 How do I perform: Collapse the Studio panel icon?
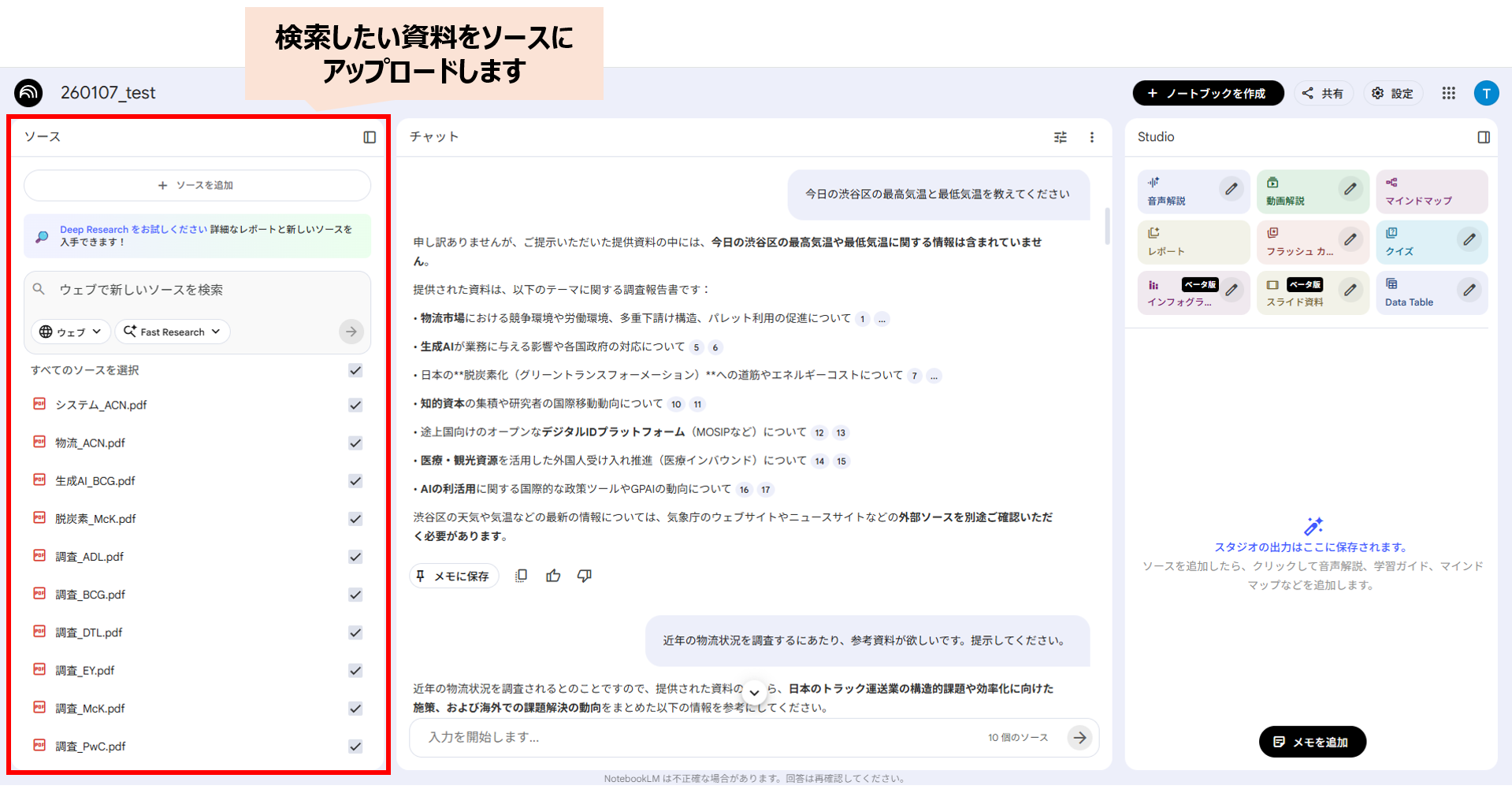coord(1484,137)
